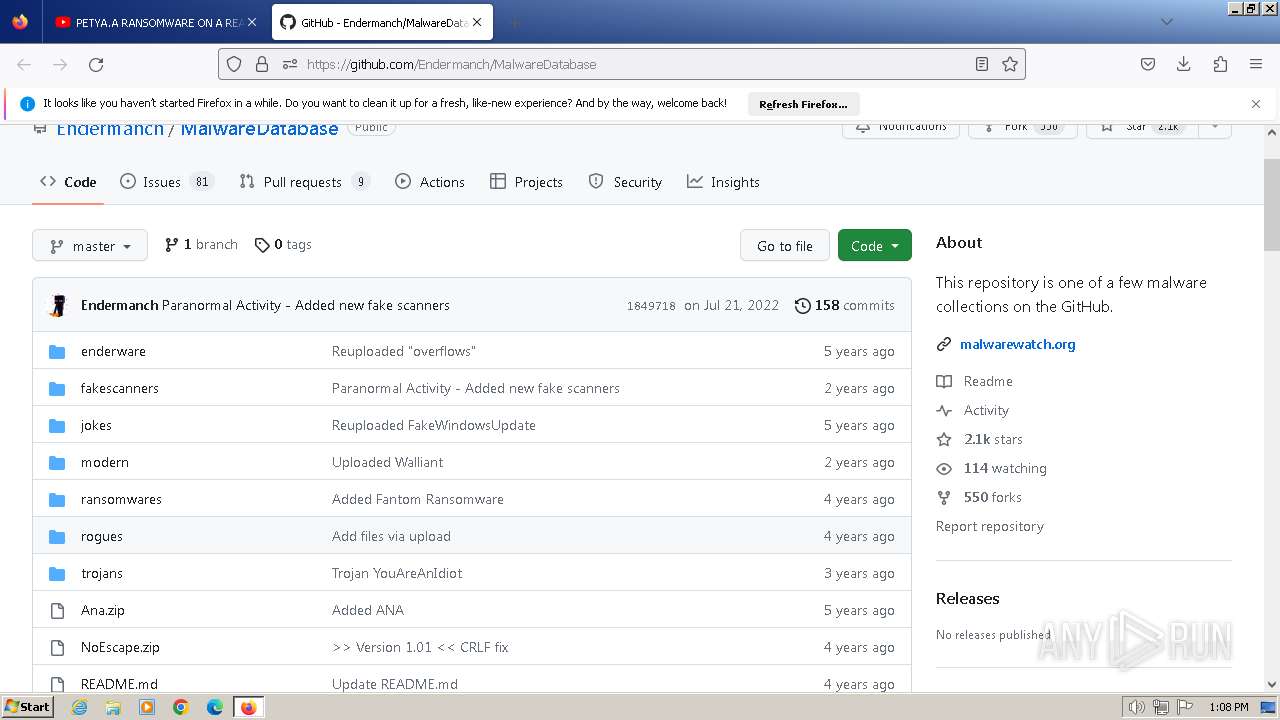Open the modern folder
Screen dimensions: 1280x720
105,463
